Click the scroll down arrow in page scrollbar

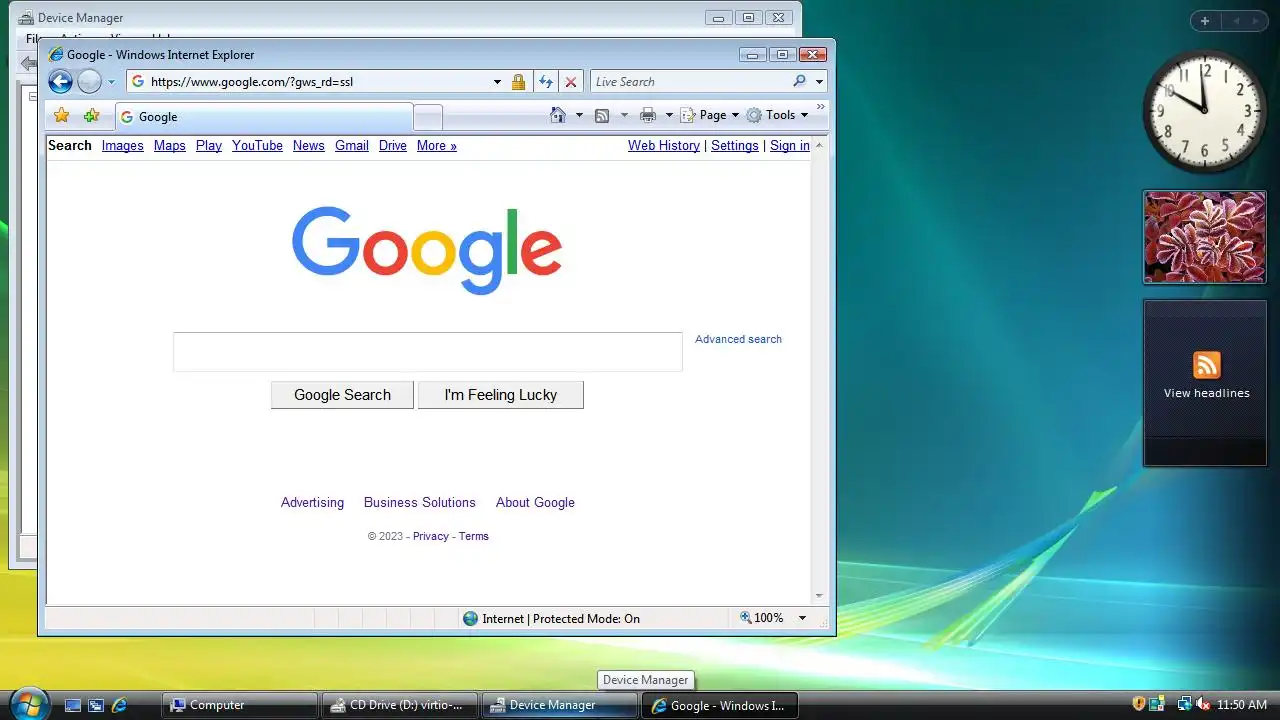[820, 596]
